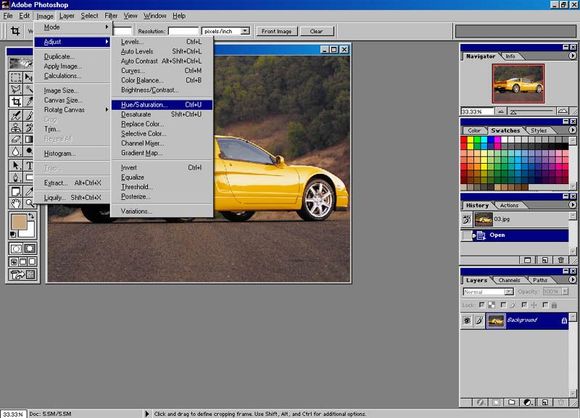Select the Clone Stamp tool

pyautogui.click(x=15, y=128)
